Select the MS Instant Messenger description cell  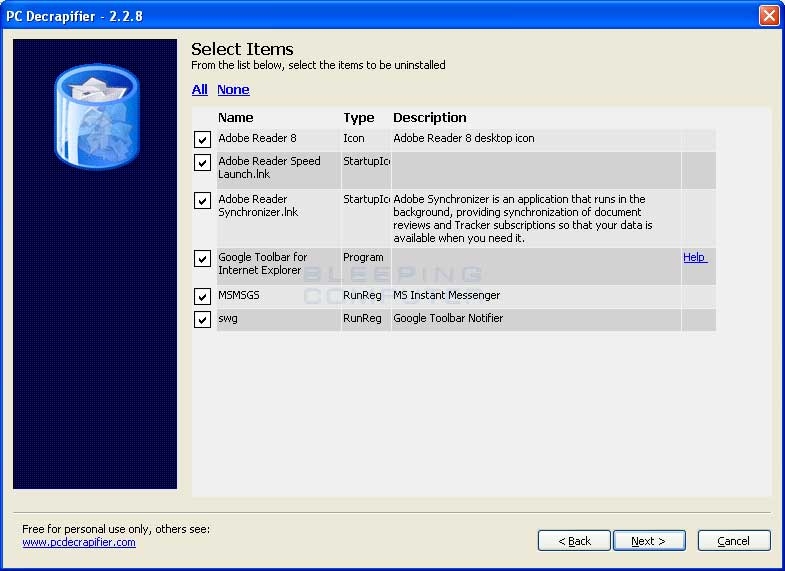[447, 296]
